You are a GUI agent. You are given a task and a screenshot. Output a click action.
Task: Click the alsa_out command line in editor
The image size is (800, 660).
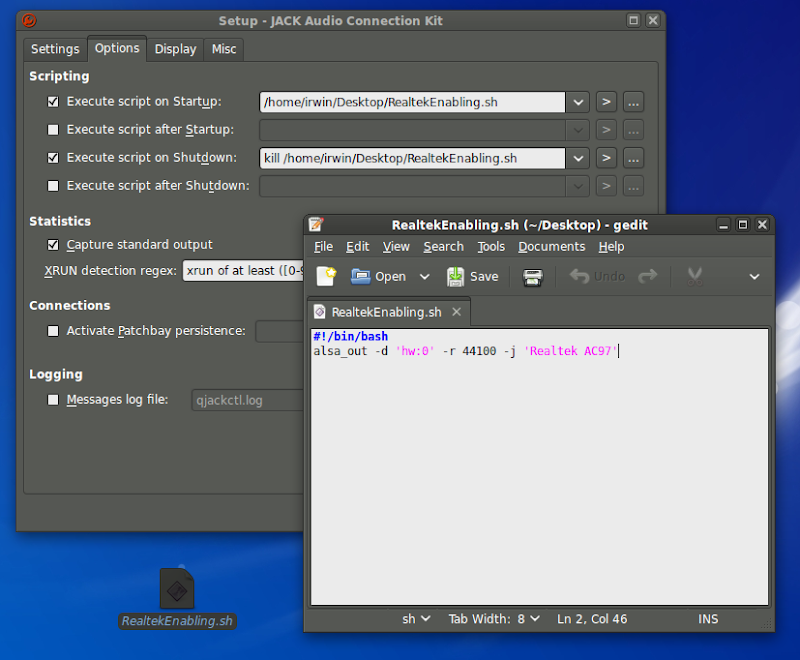tap(465, 351)
